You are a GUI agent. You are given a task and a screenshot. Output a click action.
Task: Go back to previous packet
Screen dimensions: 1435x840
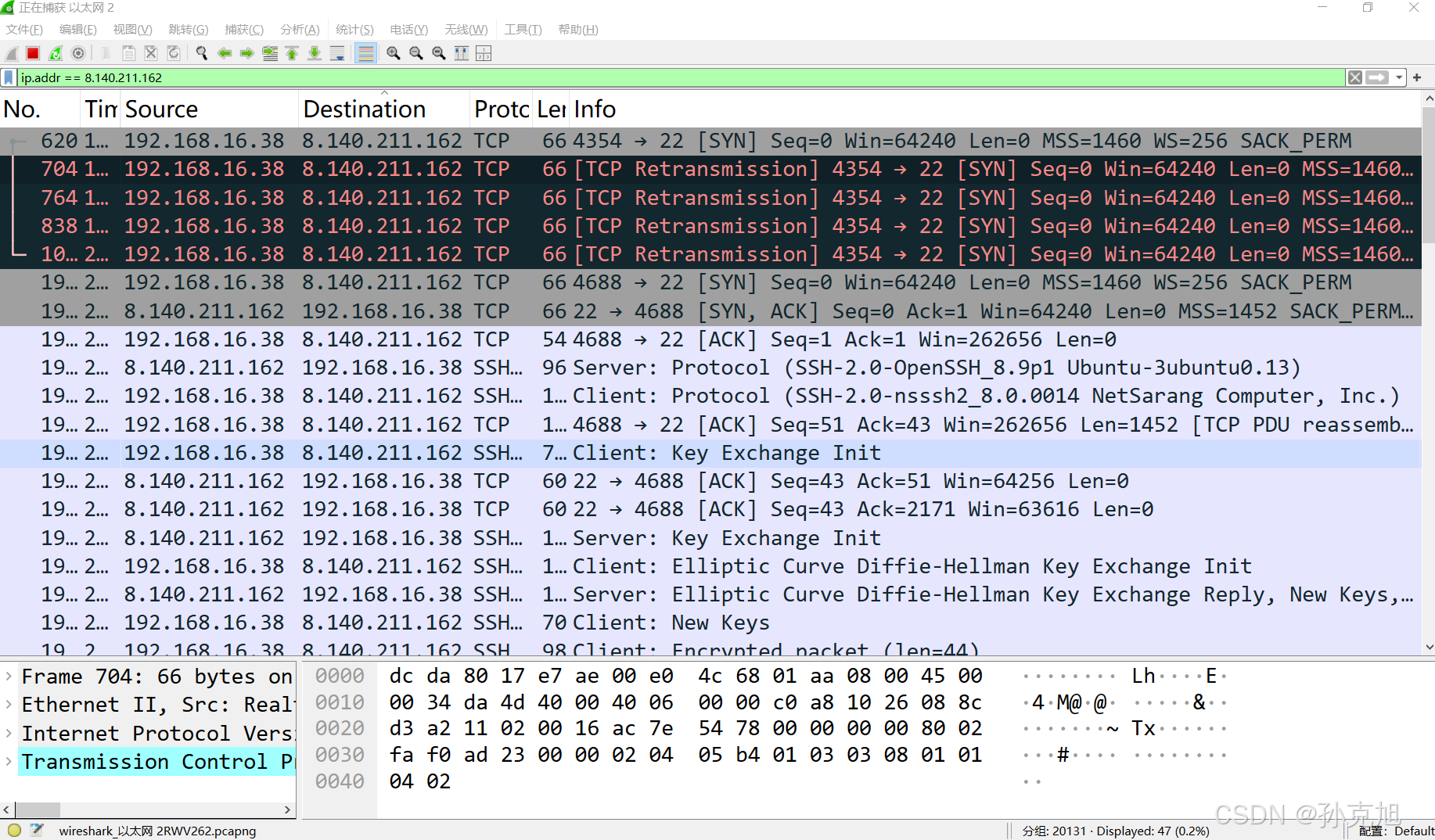(x=225, y=53)
